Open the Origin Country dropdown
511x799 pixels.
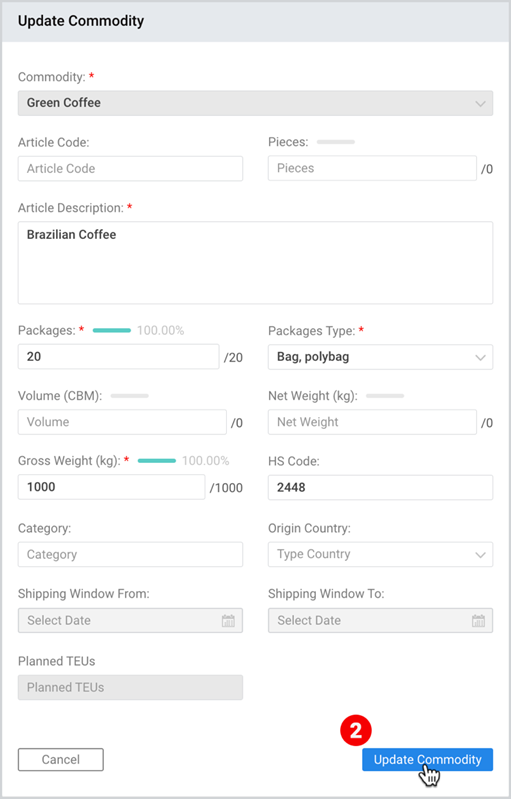(x=380, y=554)
